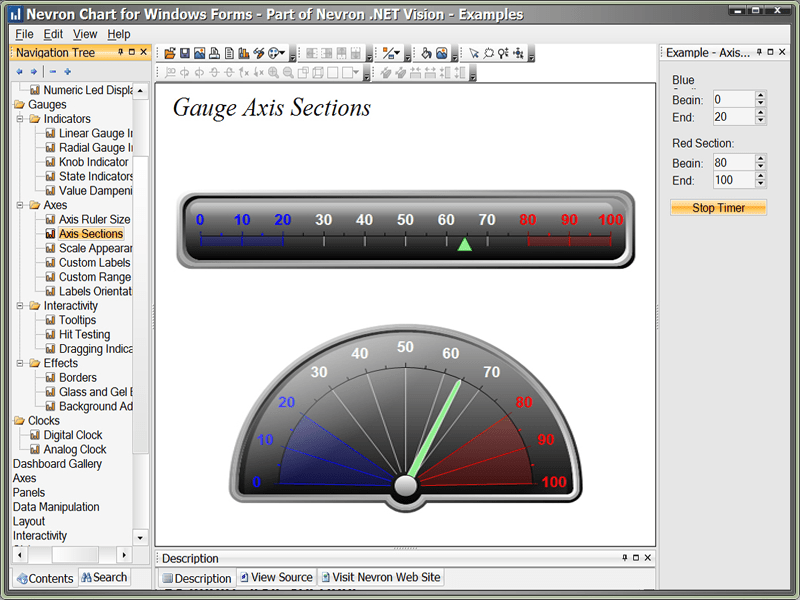This screenshot has width=800, height=600.
Task: Switch to the Search tab at bottom left
Action: point(103,577)
